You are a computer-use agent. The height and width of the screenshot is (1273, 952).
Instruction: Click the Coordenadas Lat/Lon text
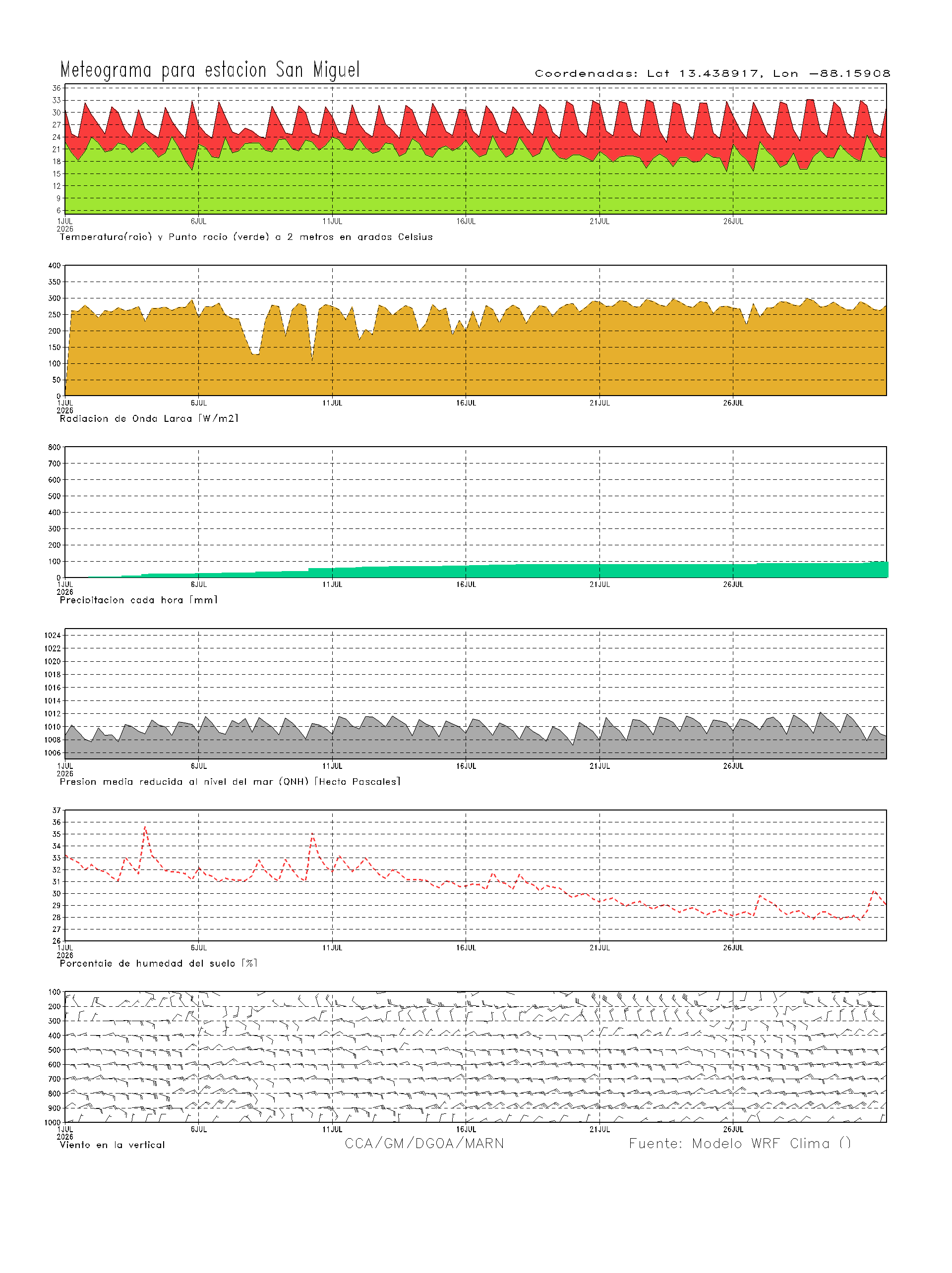click(x=713, y=74)
